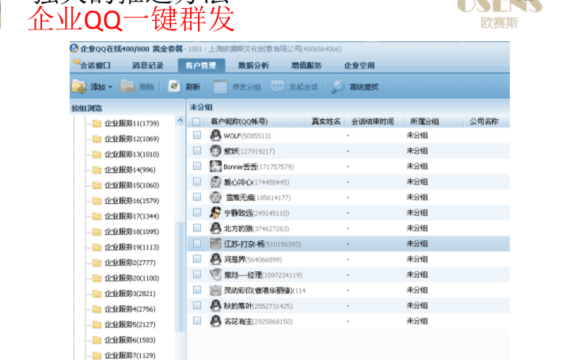Click the 刷新 refresh icon
570x360 pixels.
[x=174, y=86]
